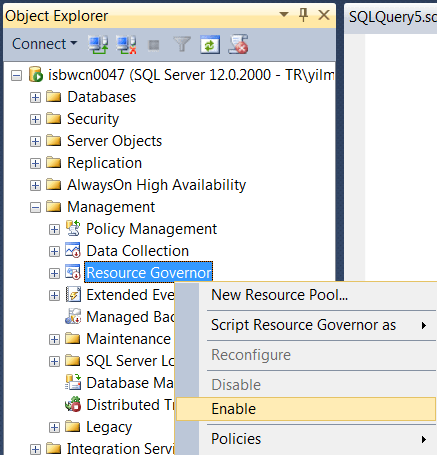The height and width of the screenshot is (455, 437).
Task: Select the Security tree item
Action: point(93,119)
